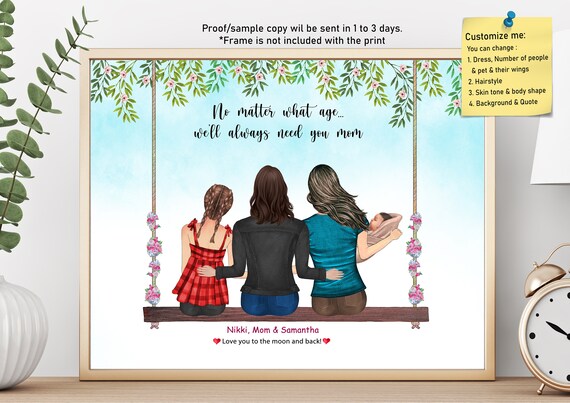Click the "You can change :" line
Image resolution: width=570 pixels, height=403 pixels.
click(x=491, y=48)
